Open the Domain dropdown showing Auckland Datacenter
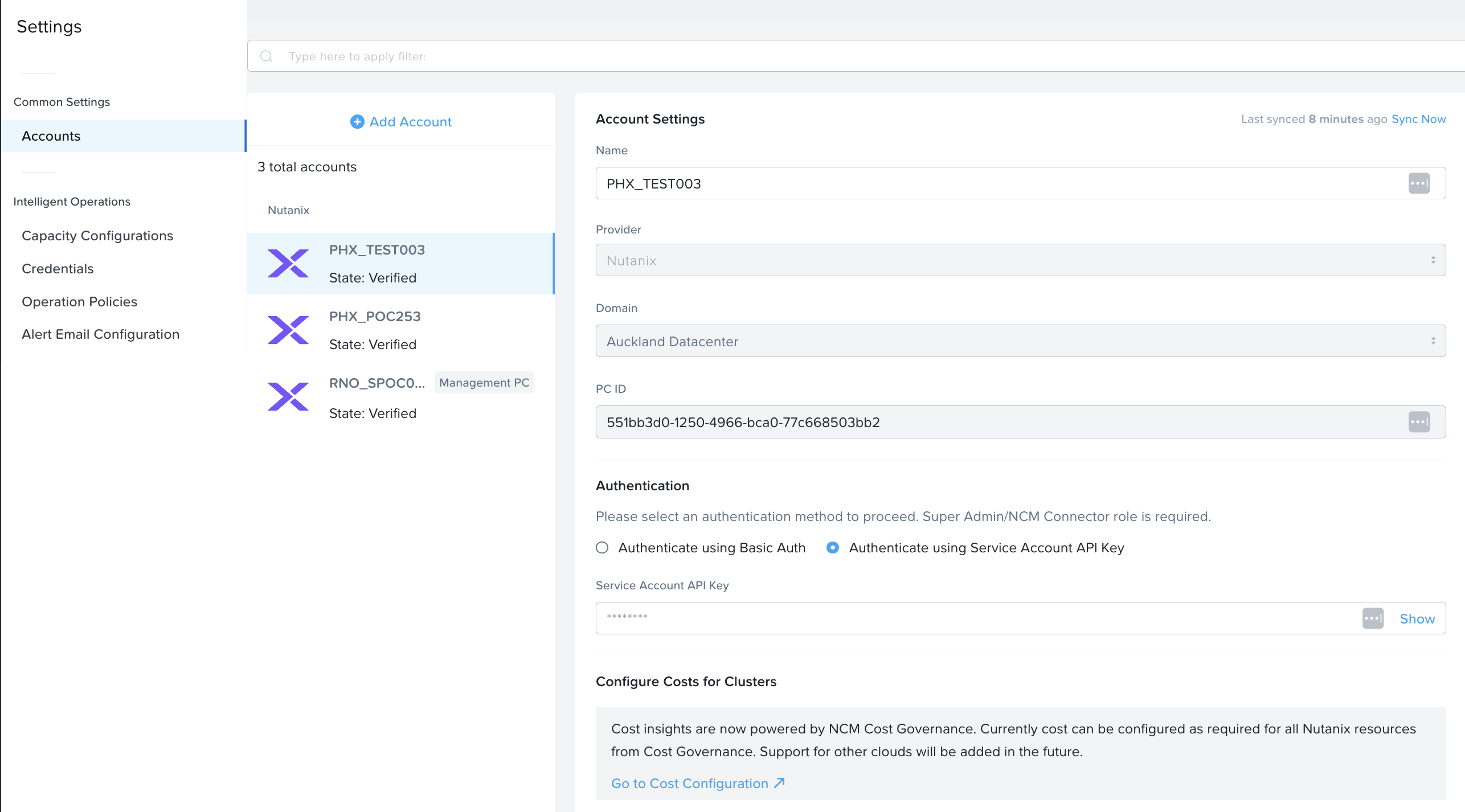The width and height of the screenshot is (1465, 812). point(1021,341)
